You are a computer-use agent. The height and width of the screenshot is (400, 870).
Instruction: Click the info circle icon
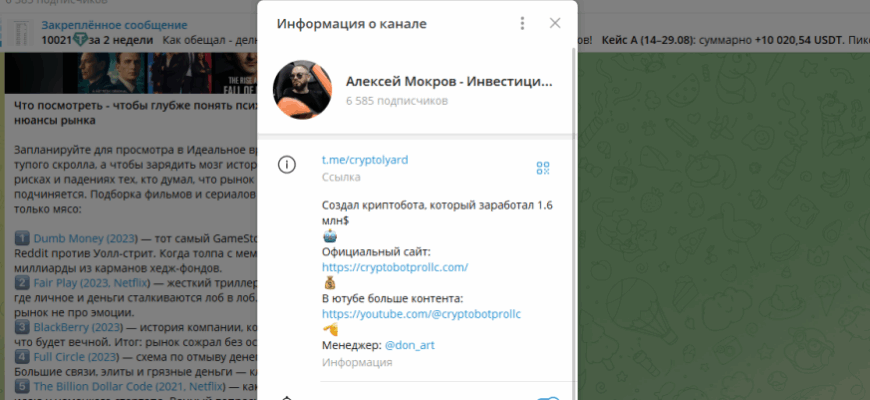(x=287, y=165)
